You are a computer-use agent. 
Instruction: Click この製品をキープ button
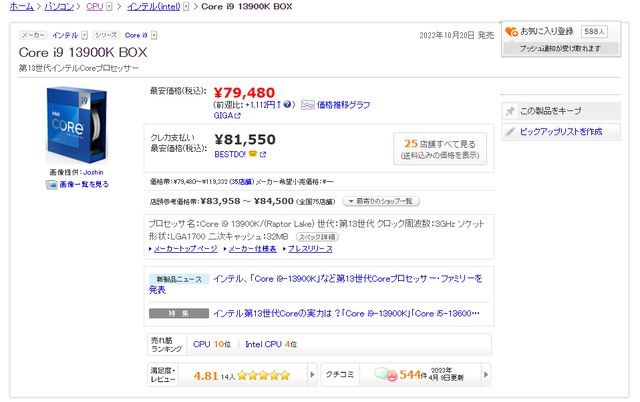[x=561, y=111]
